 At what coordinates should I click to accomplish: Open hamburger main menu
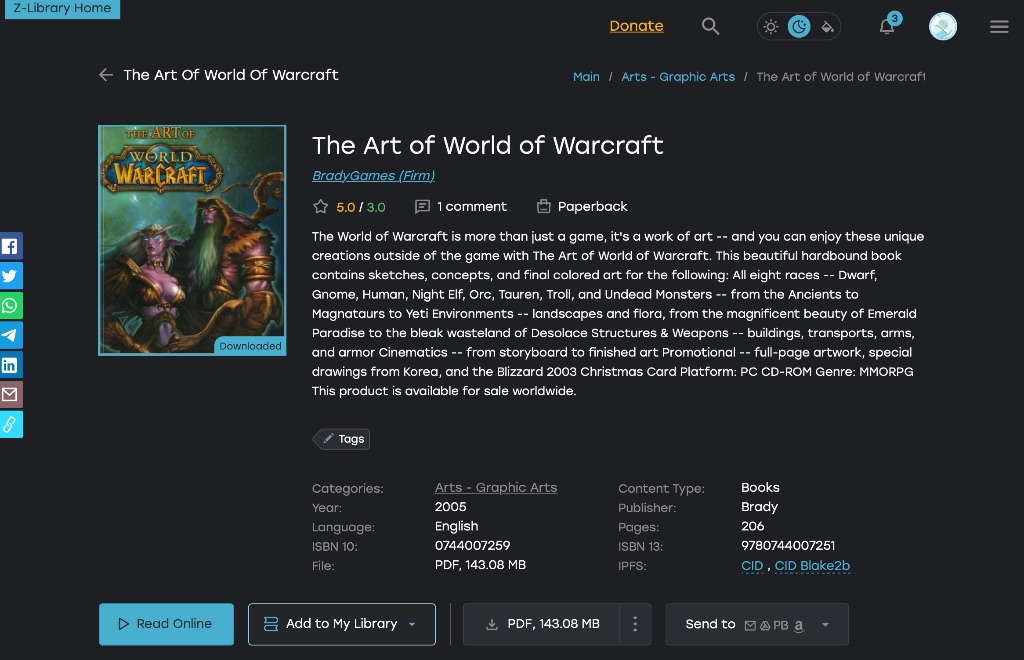(999, 27)
